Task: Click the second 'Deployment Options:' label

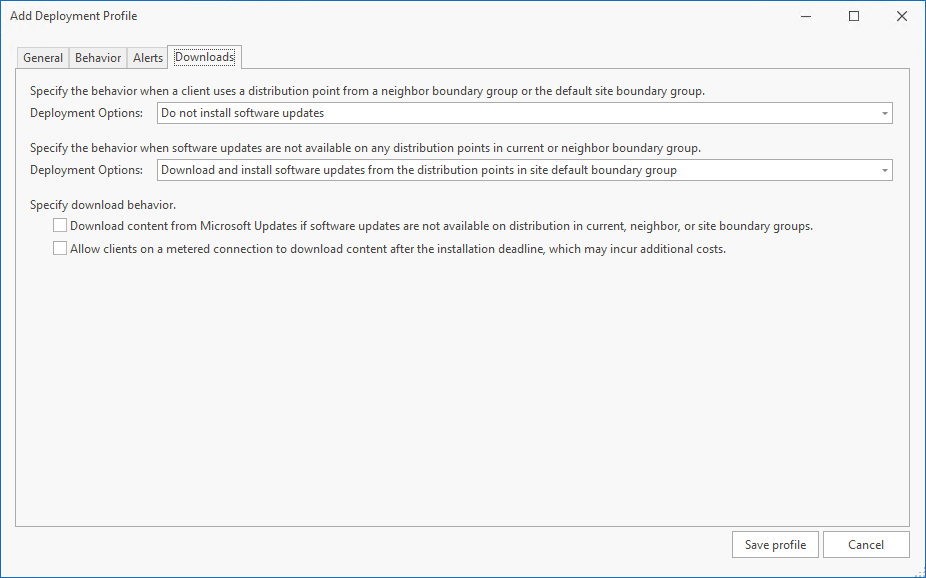Action: pos(87,171)
